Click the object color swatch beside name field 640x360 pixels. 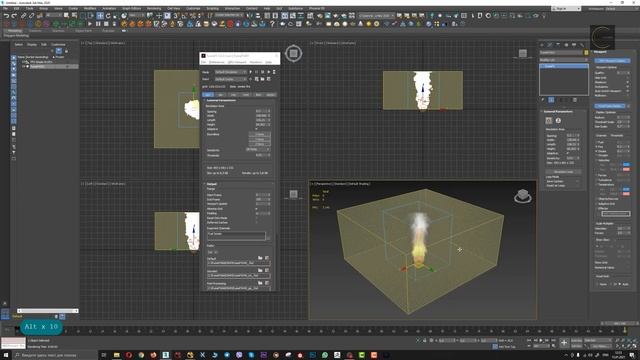coord(587,53)
